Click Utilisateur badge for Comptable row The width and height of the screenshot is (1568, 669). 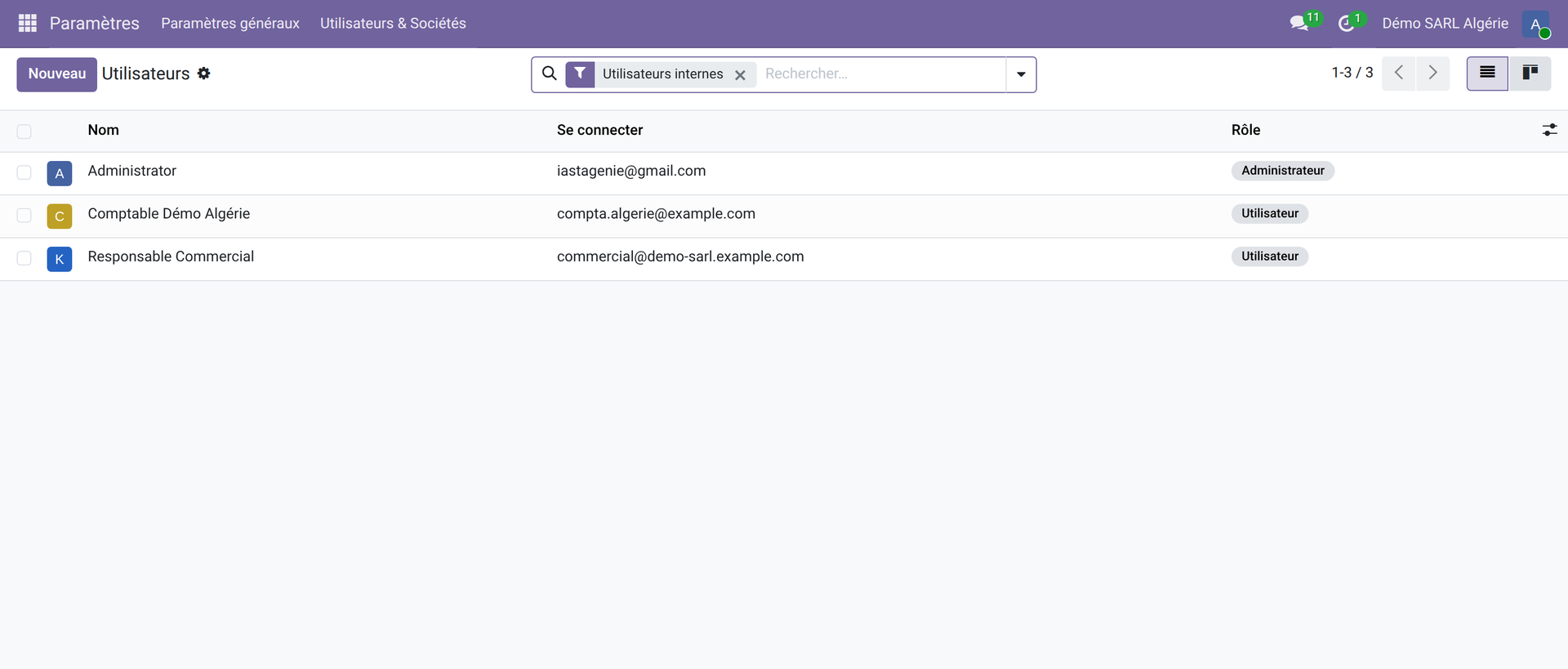coord(1270,213)
